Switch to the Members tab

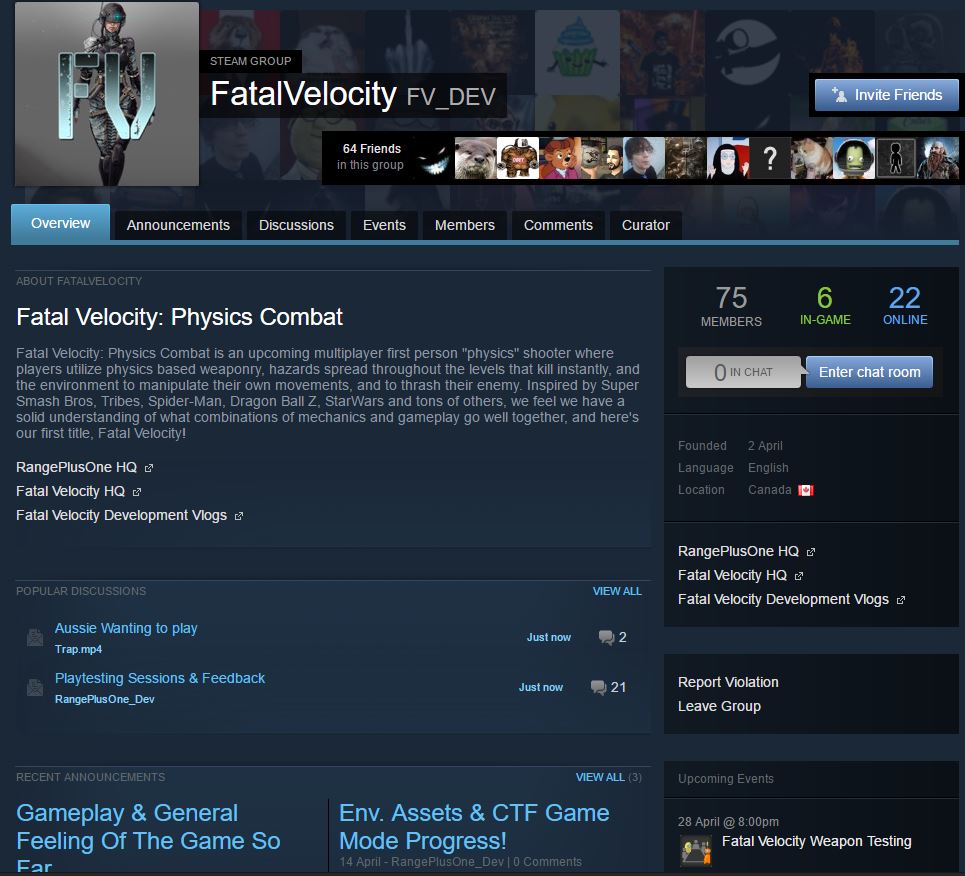[465, 225]
